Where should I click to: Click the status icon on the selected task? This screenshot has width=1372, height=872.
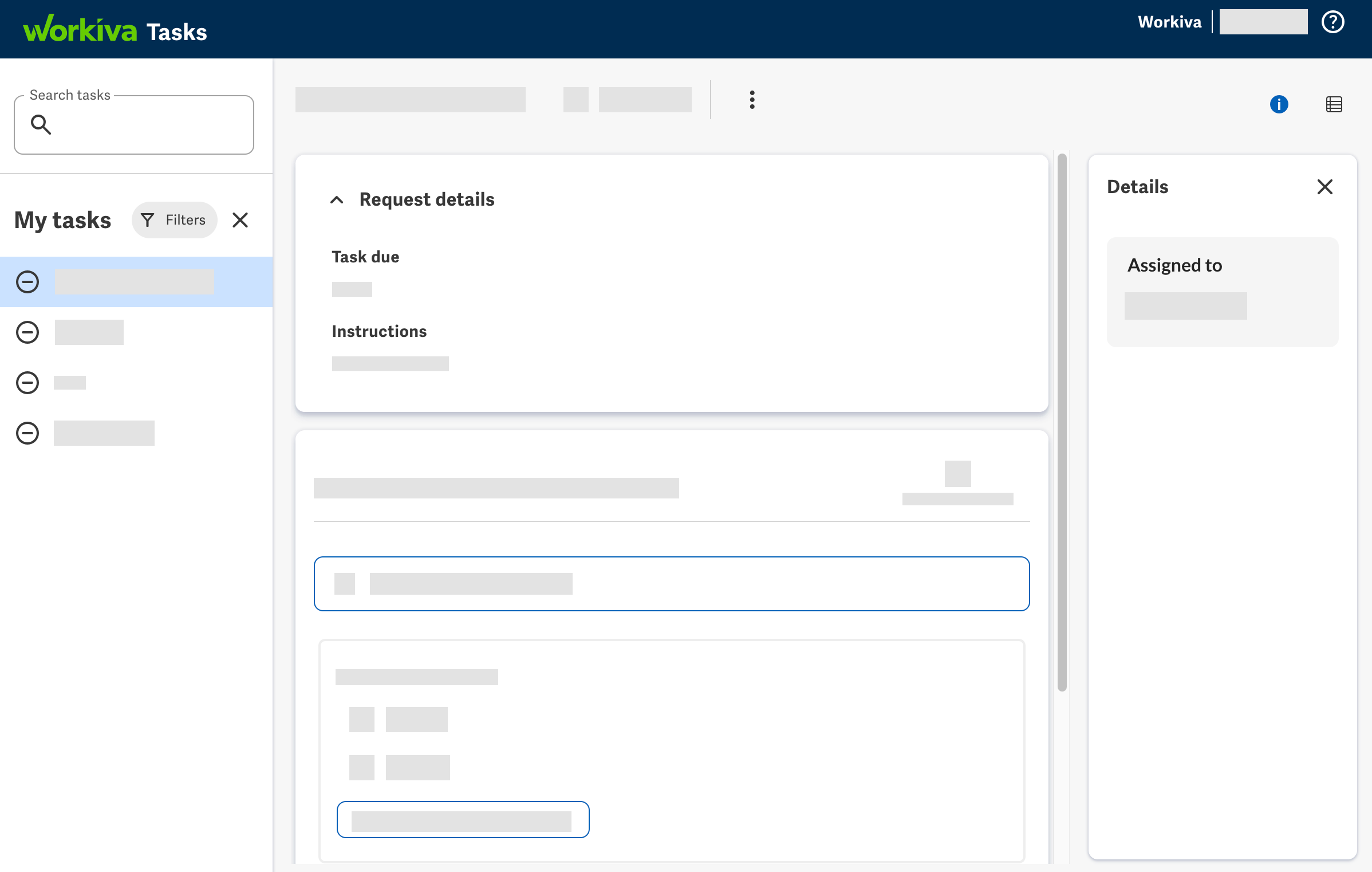pos(27,282)
